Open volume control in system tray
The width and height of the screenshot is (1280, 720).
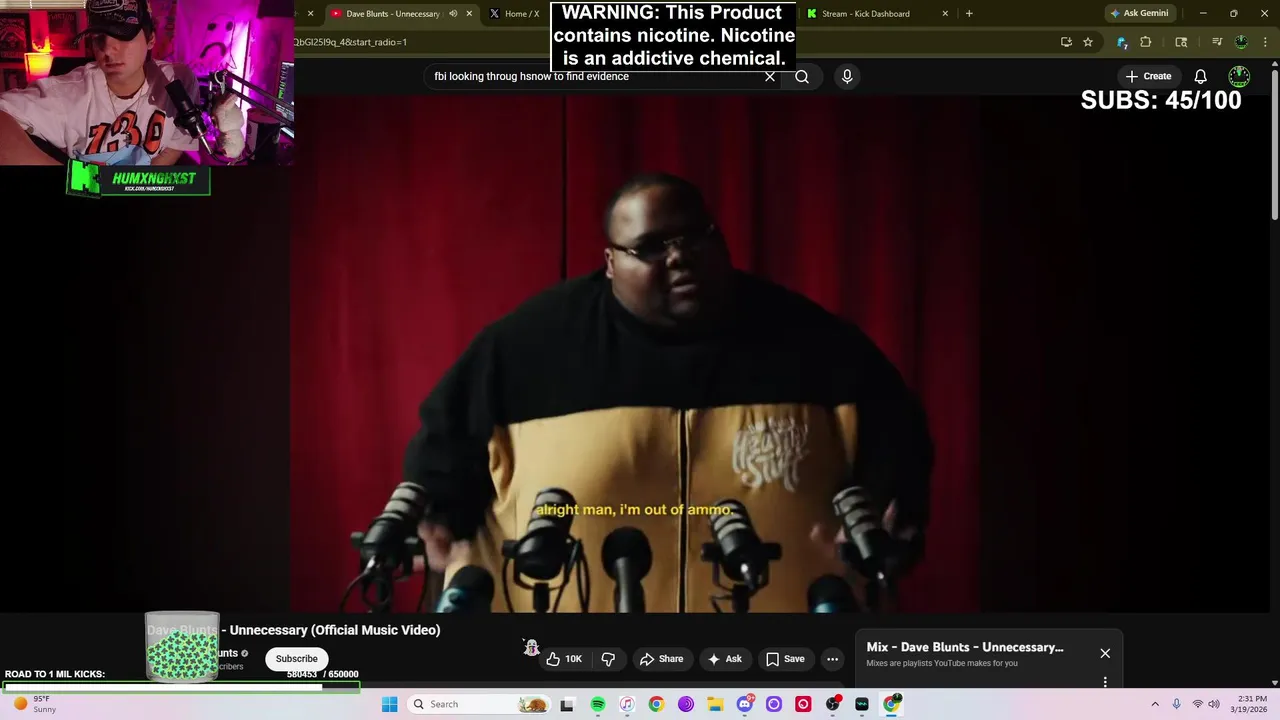pos(1214,704)
